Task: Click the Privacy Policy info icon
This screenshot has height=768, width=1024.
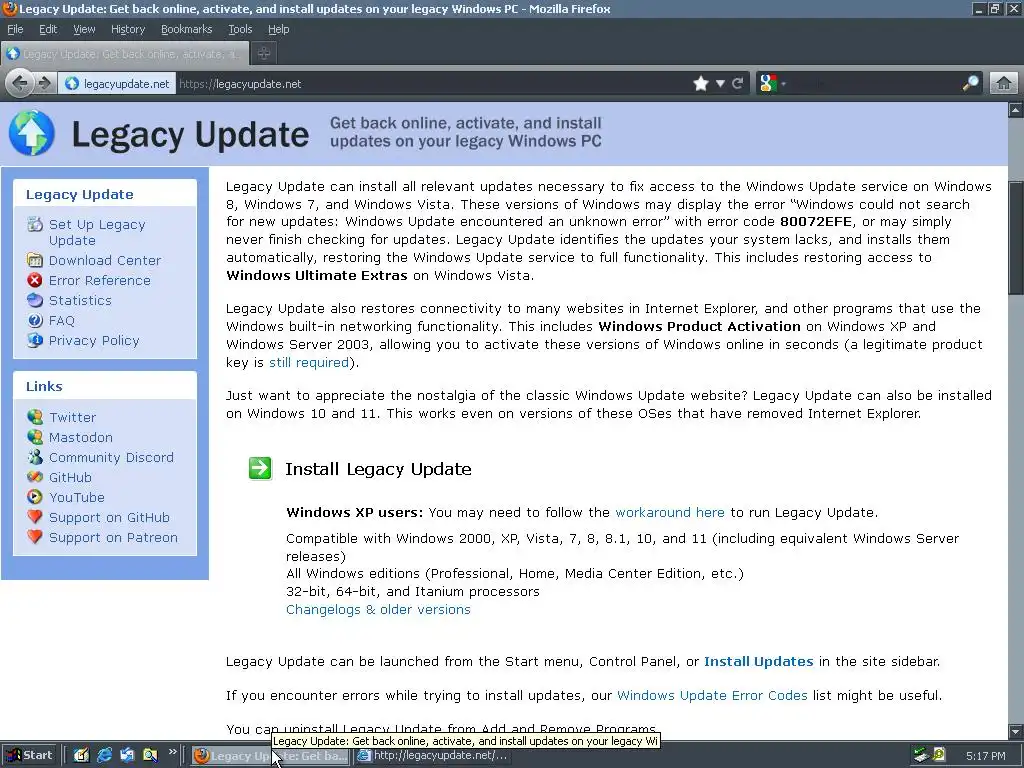Action: [x=35, y=340]
